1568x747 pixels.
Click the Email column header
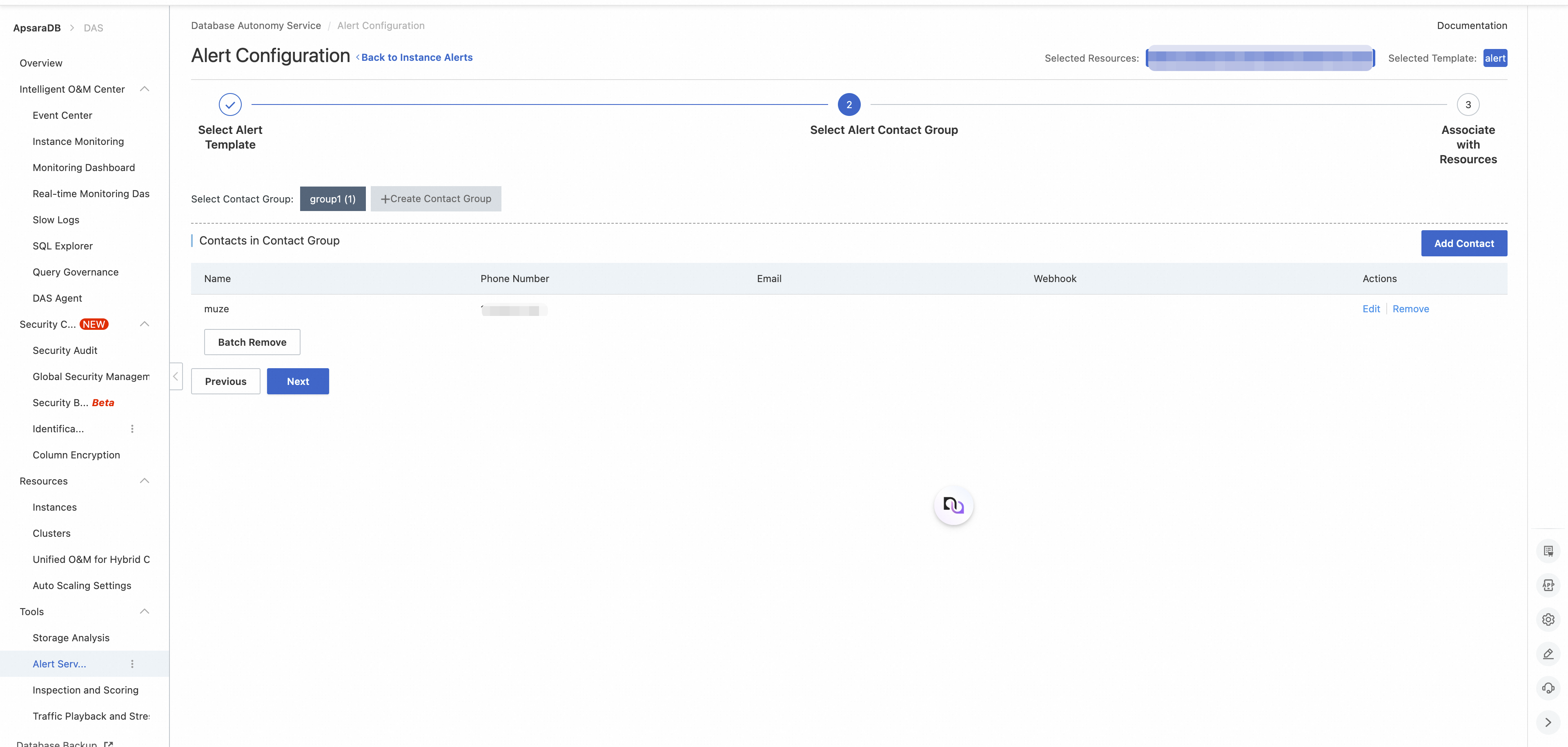(769, 279)
